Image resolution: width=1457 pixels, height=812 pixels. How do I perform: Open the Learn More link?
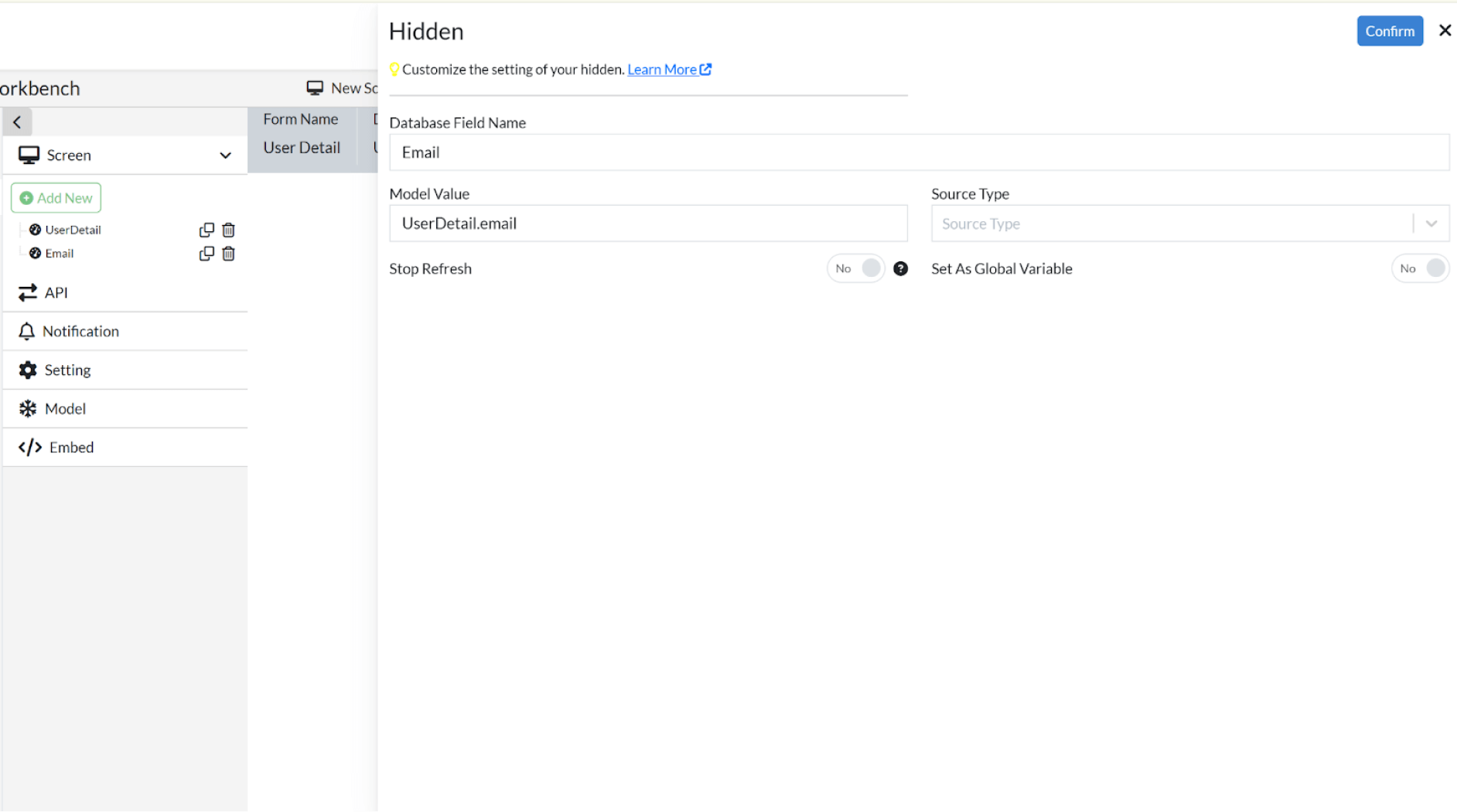[x=663, y=69]
